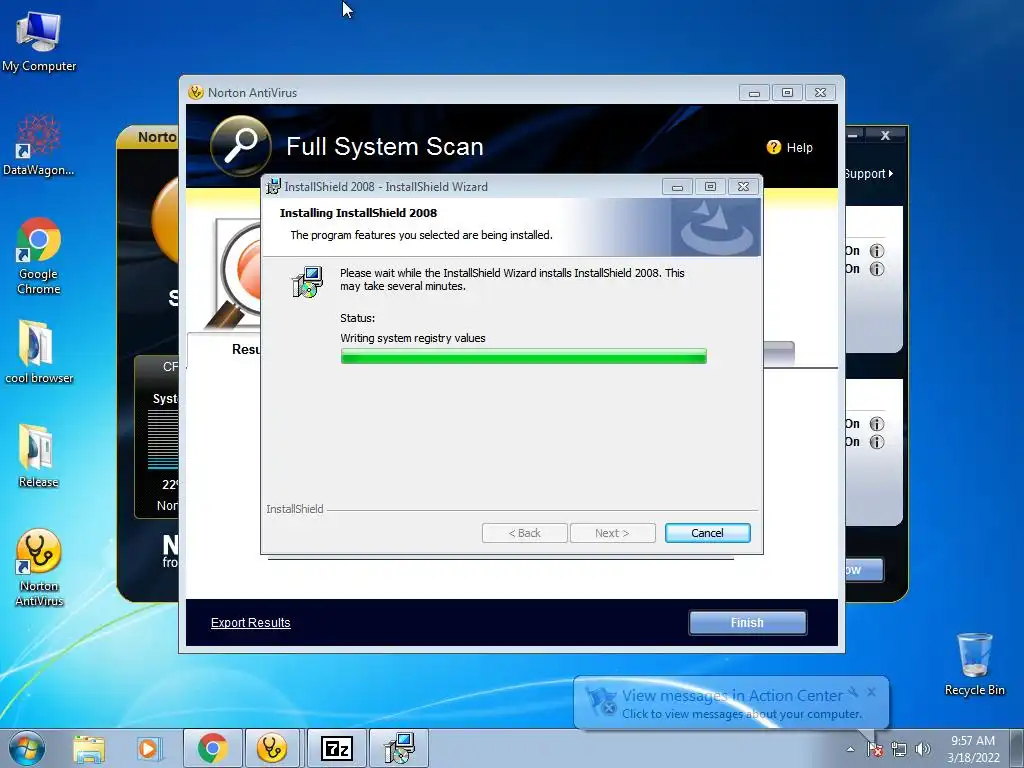Click the Back button in wizard
The height and width of the screenshot is (768, 1024).
pos(524,533)
